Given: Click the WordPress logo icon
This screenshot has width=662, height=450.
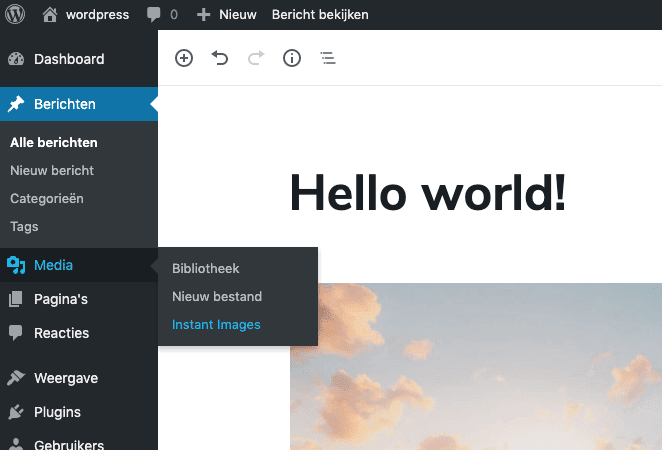Looking at the screenshot, I should 15,14.
